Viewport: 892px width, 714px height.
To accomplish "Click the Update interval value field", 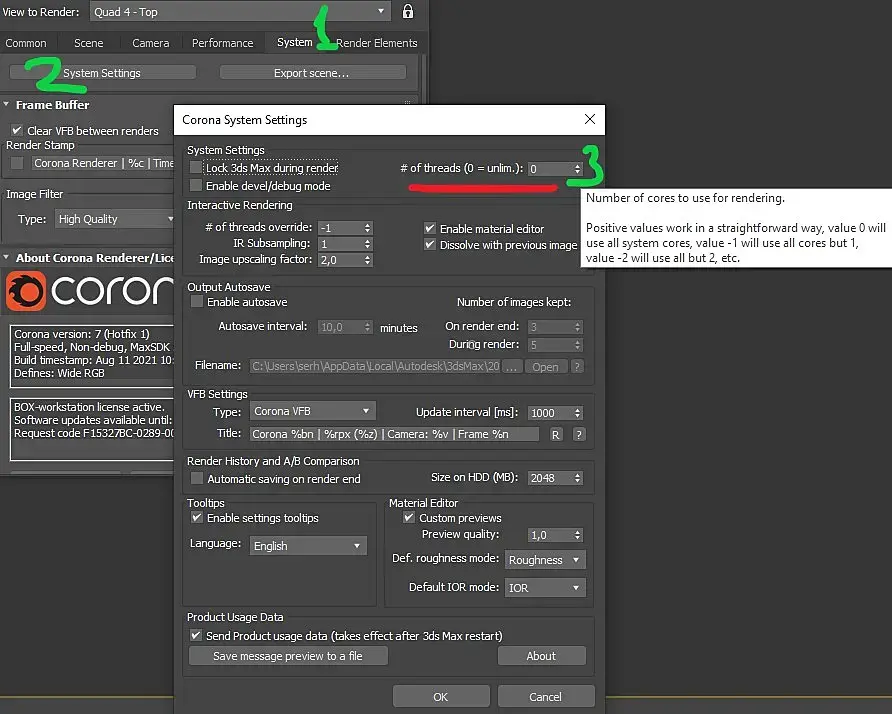I will [x=550, y=412].
